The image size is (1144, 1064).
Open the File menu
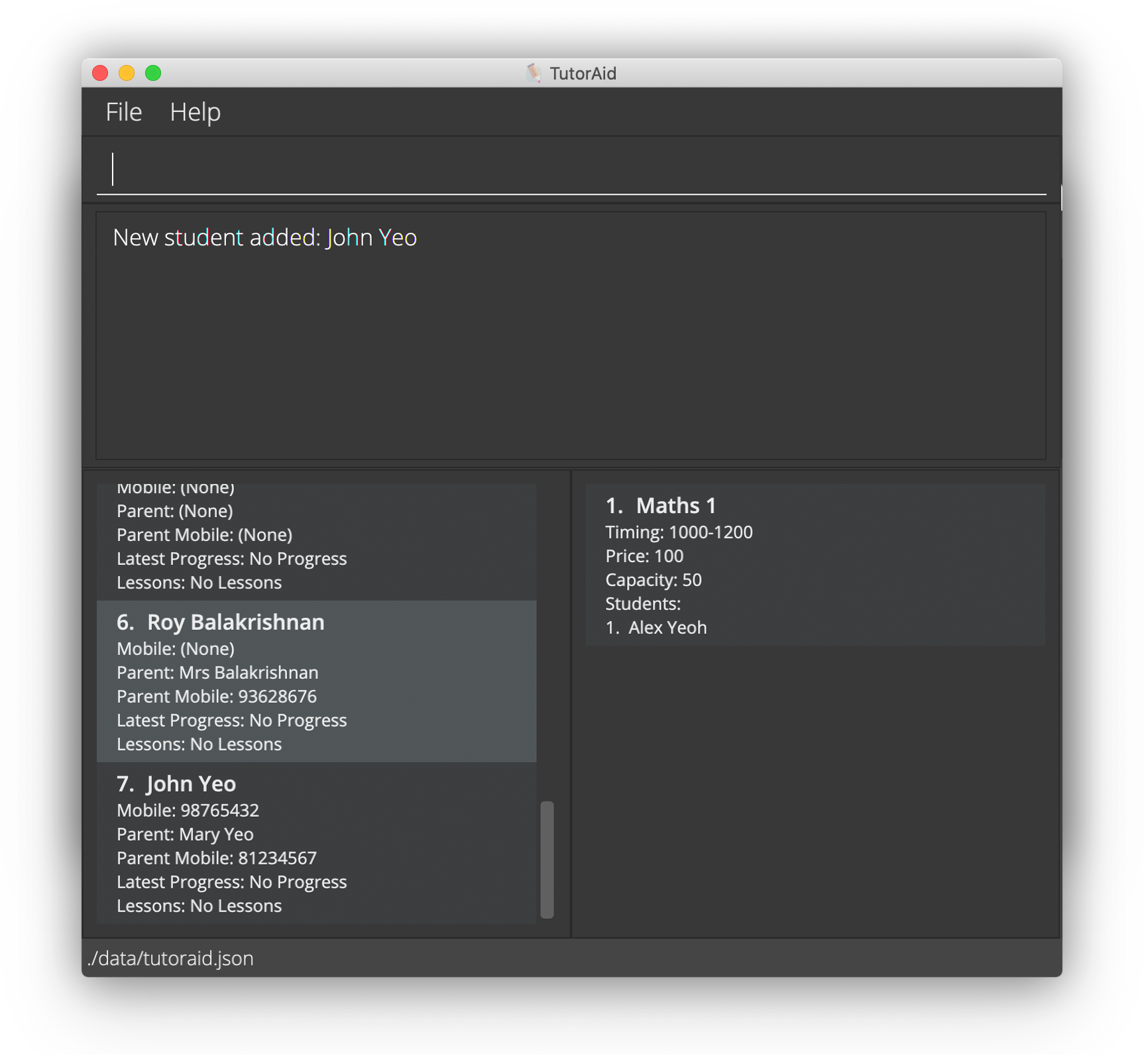123,112
